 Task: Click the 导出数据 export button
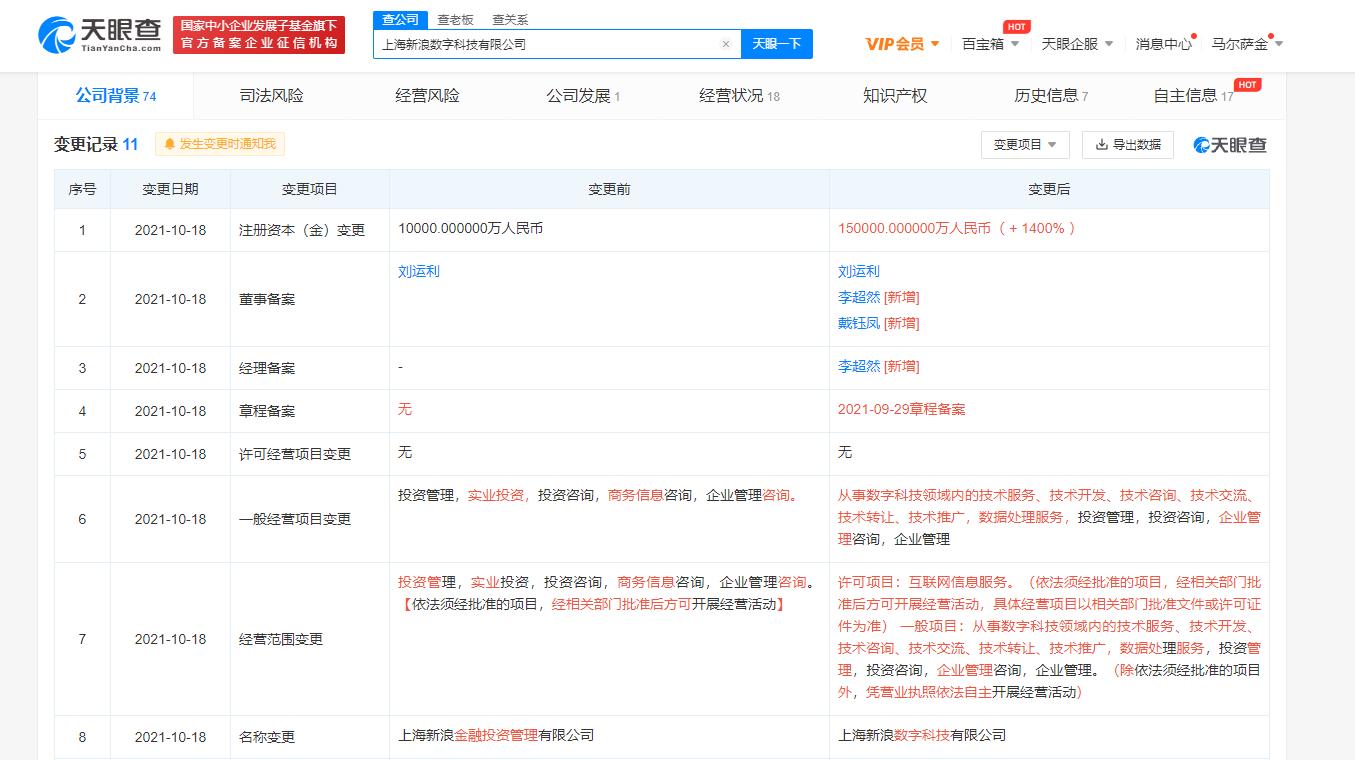1128,144
